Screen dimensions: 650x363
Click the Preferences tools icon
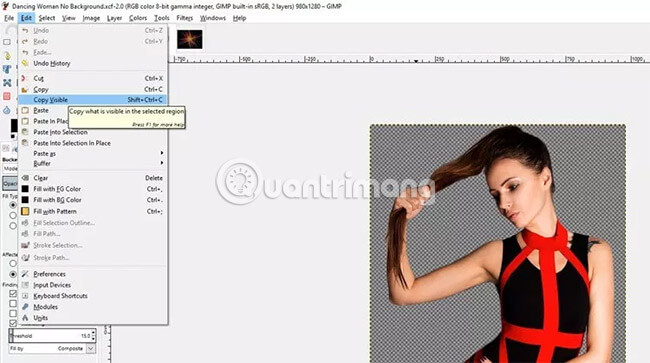coord(25,274)
